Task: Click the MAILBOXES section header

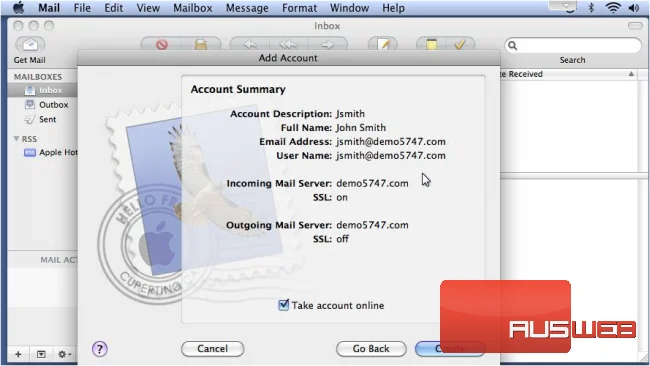Action: (x=38, y=77)
